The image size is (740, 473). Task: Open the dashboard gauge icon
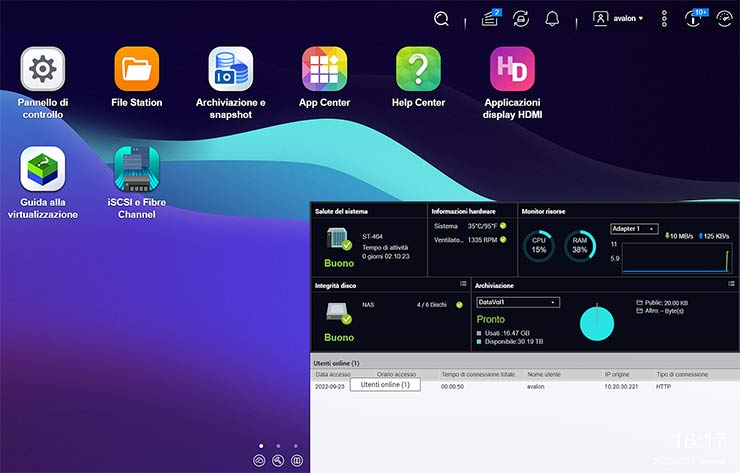pos(724,18)
